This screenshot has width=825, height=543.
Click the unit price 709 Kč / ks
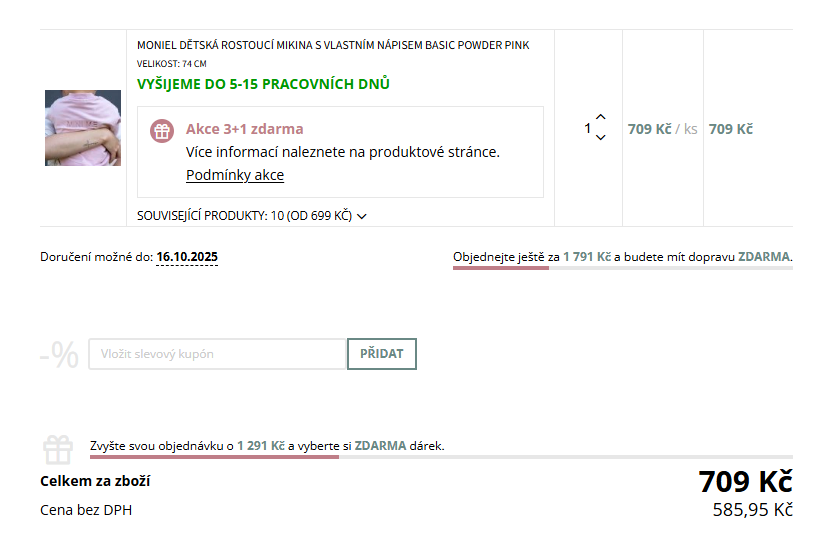[662, 129]
